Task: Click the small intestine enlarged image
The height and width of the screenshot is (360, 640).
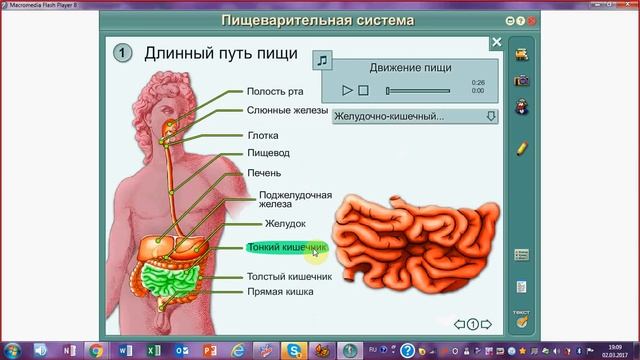Action: point(416,243)
